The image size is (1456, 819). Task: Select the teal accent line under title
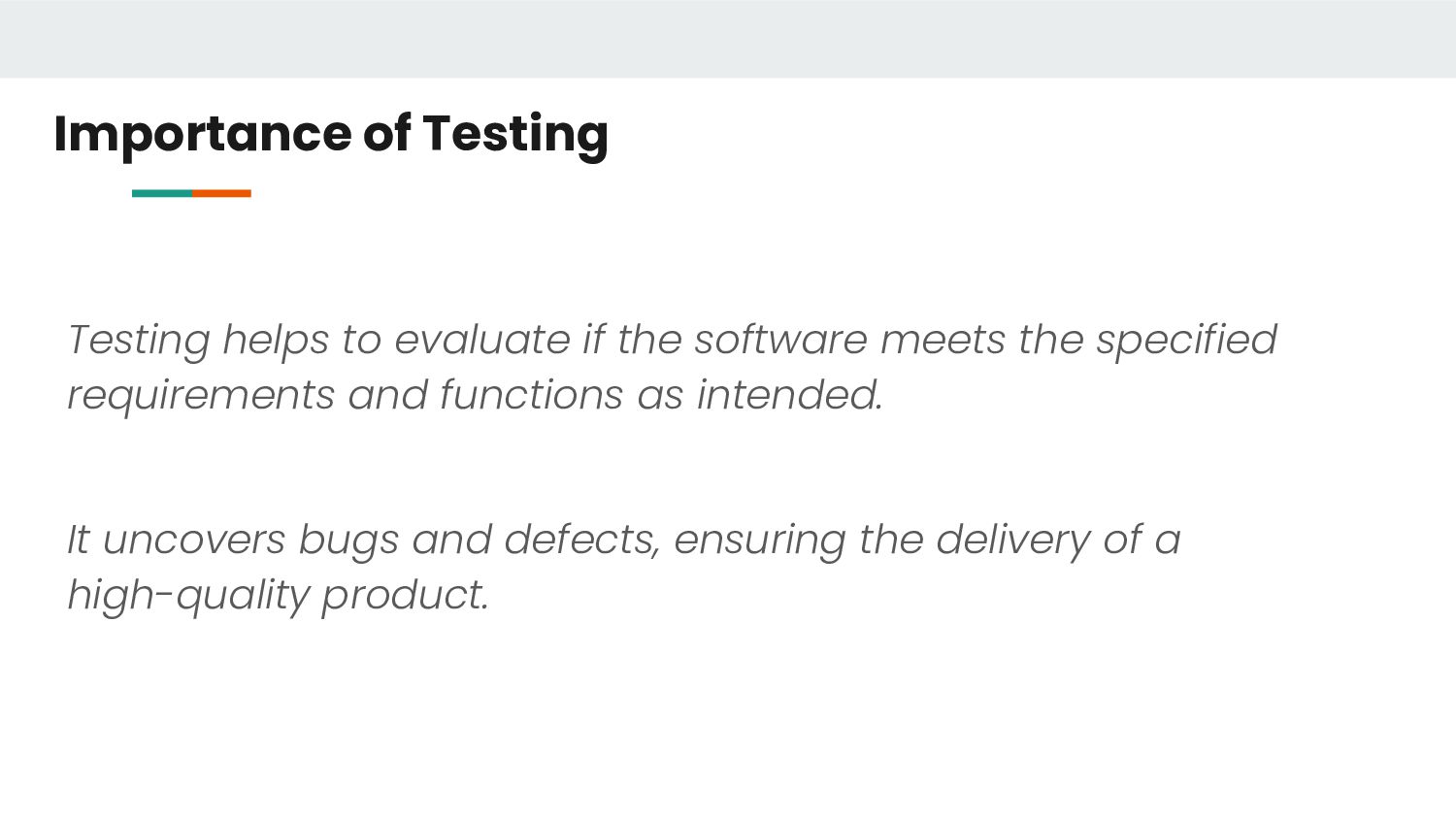[x=161, y=193]
